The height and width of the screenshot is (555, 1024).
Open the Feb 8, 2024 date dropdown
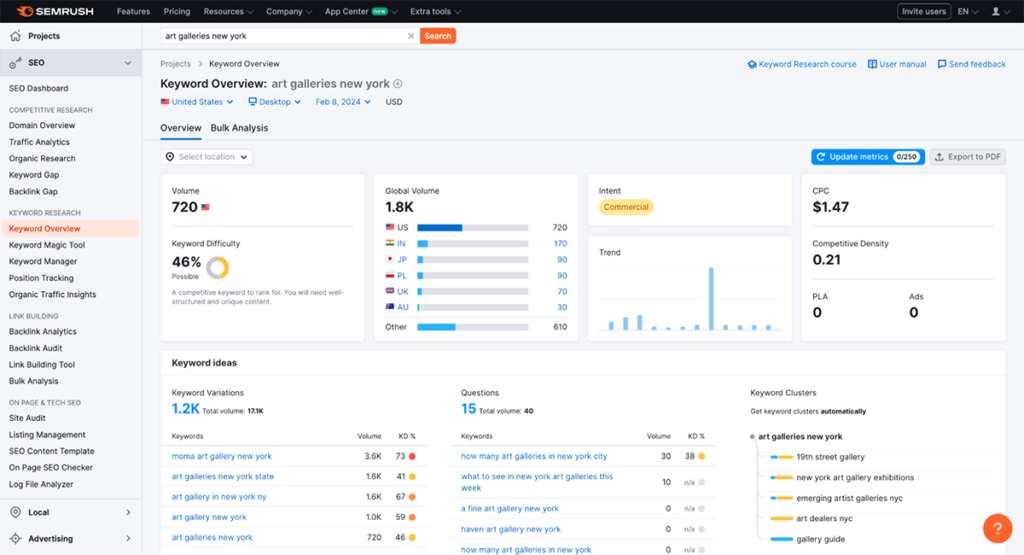(x=343, y=102)
